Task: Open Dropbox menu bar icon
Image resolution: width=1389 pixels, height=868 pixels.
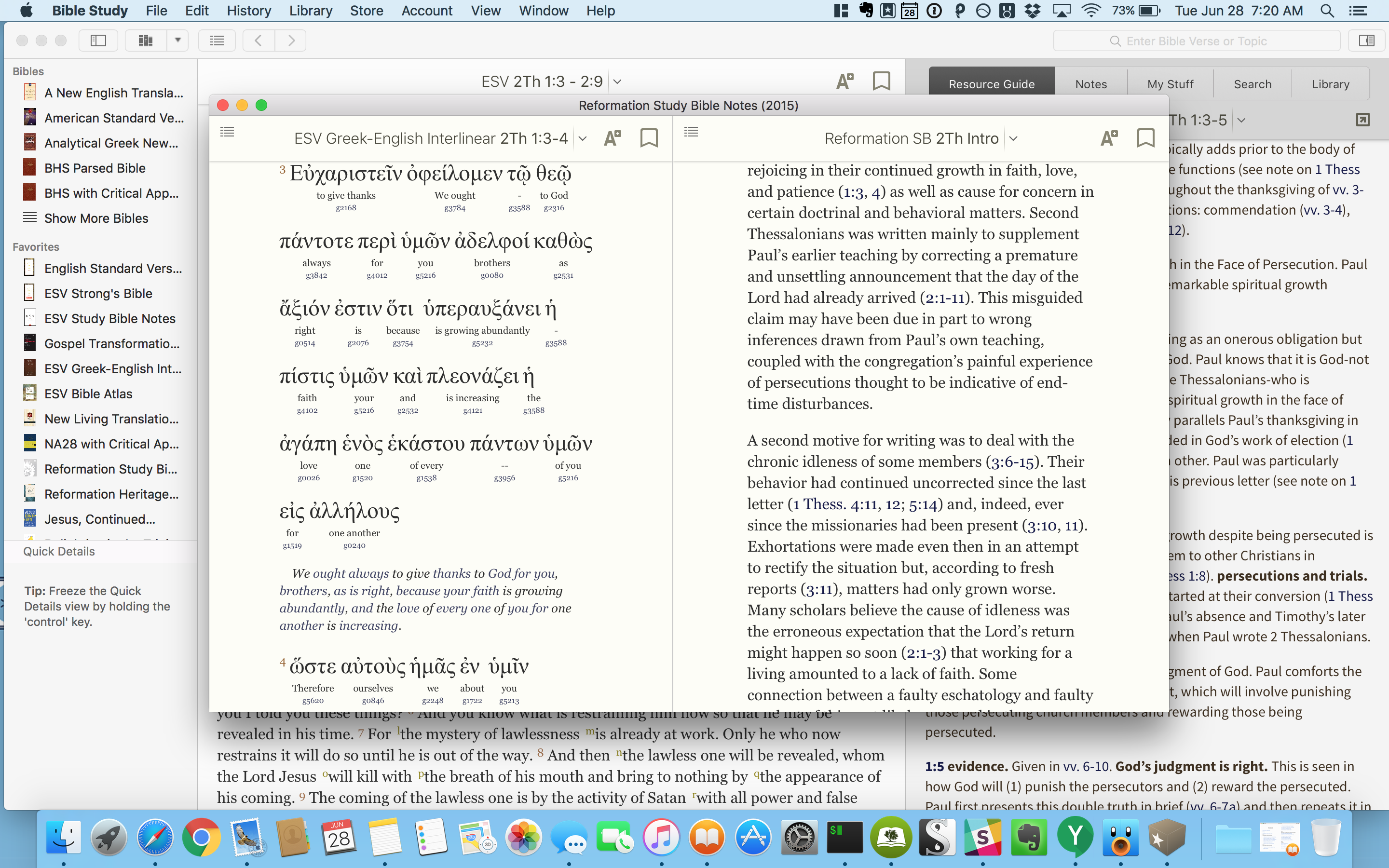Action: (1032, 10)
